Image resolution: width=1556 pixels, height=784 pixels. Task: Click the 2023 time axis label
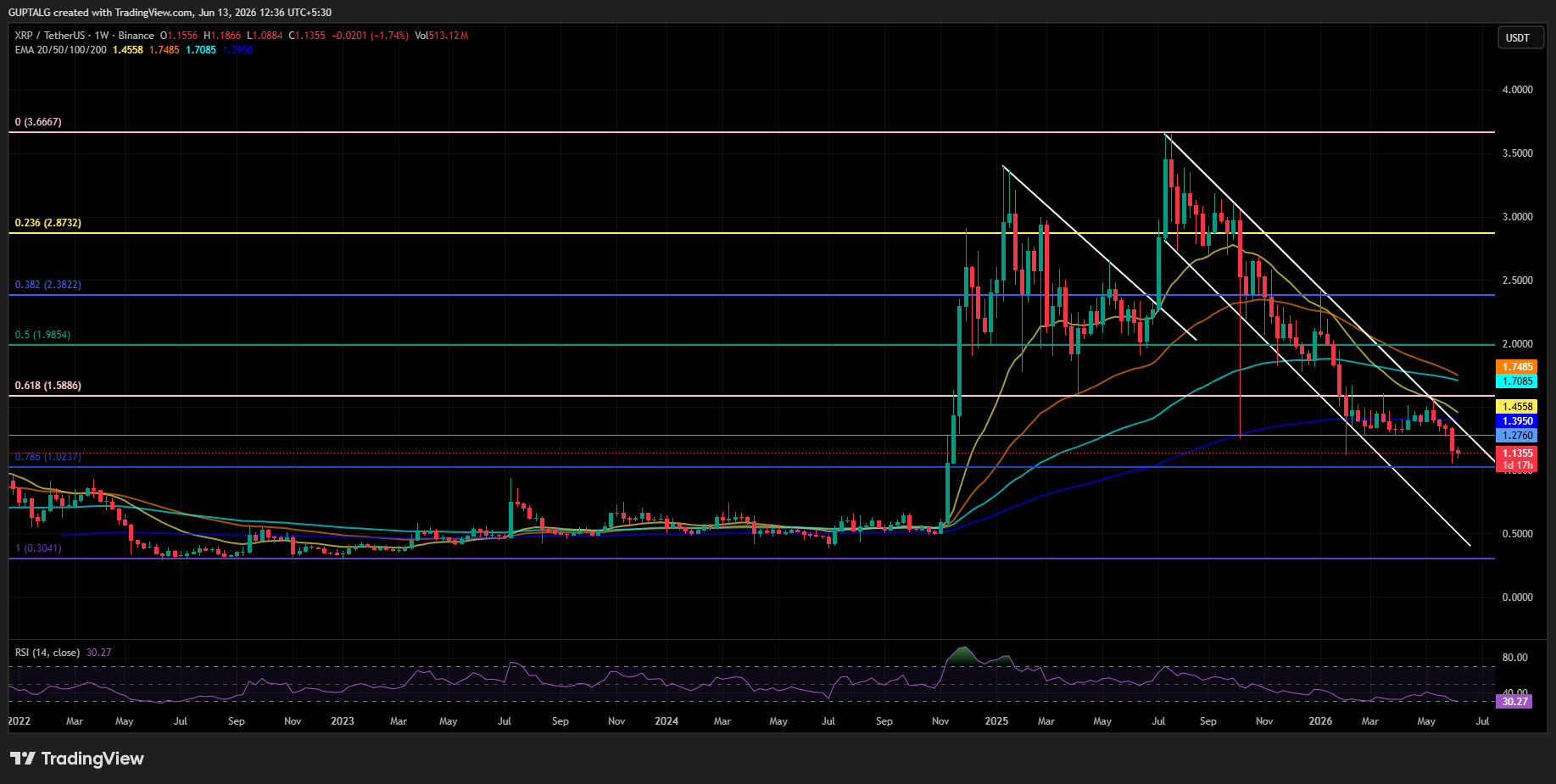point(343,721)
